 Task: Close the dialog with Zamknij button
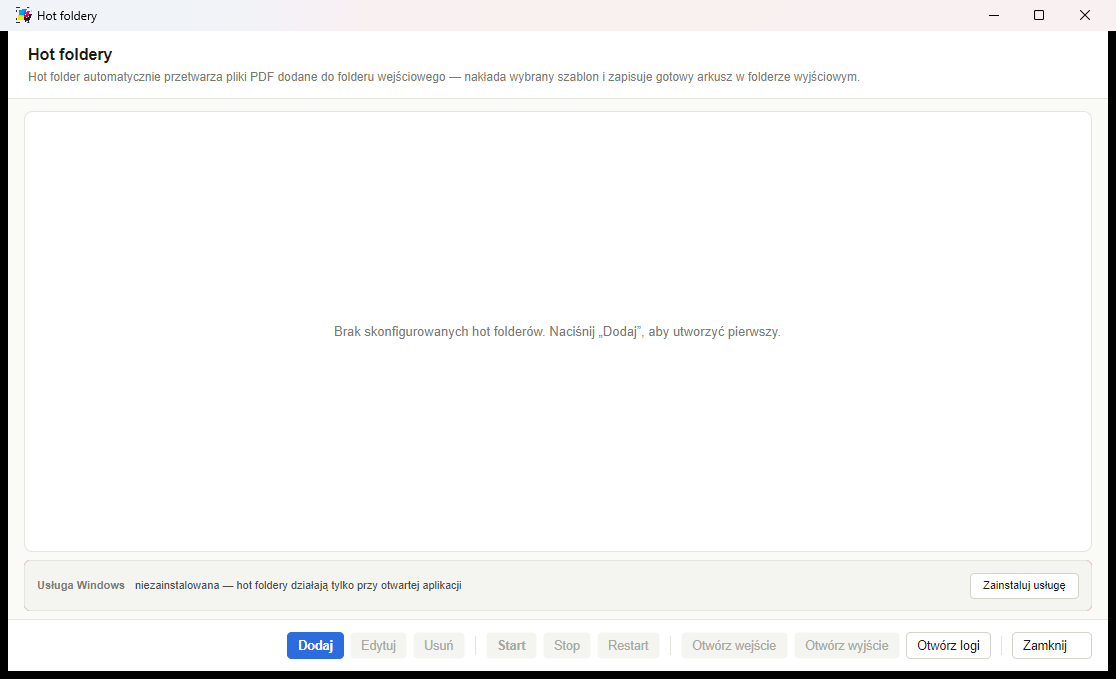click(1051, 646)
